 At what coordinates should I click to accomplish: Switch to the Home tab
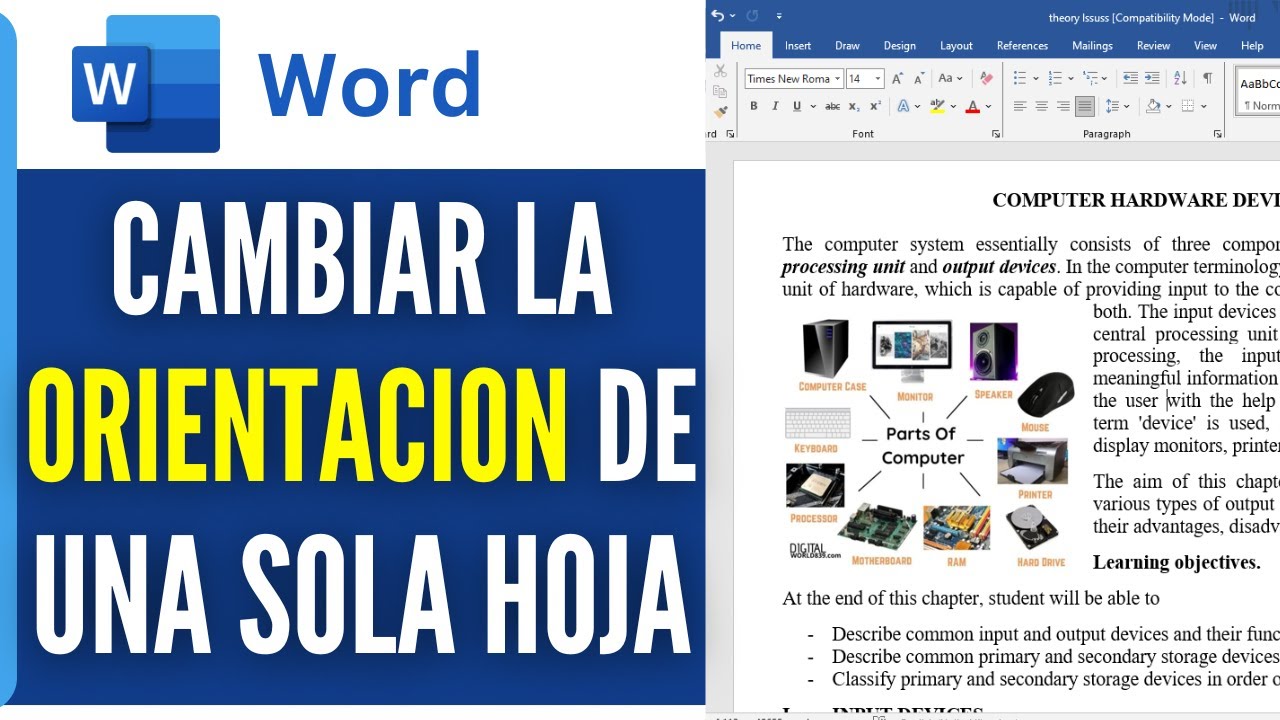746,45
